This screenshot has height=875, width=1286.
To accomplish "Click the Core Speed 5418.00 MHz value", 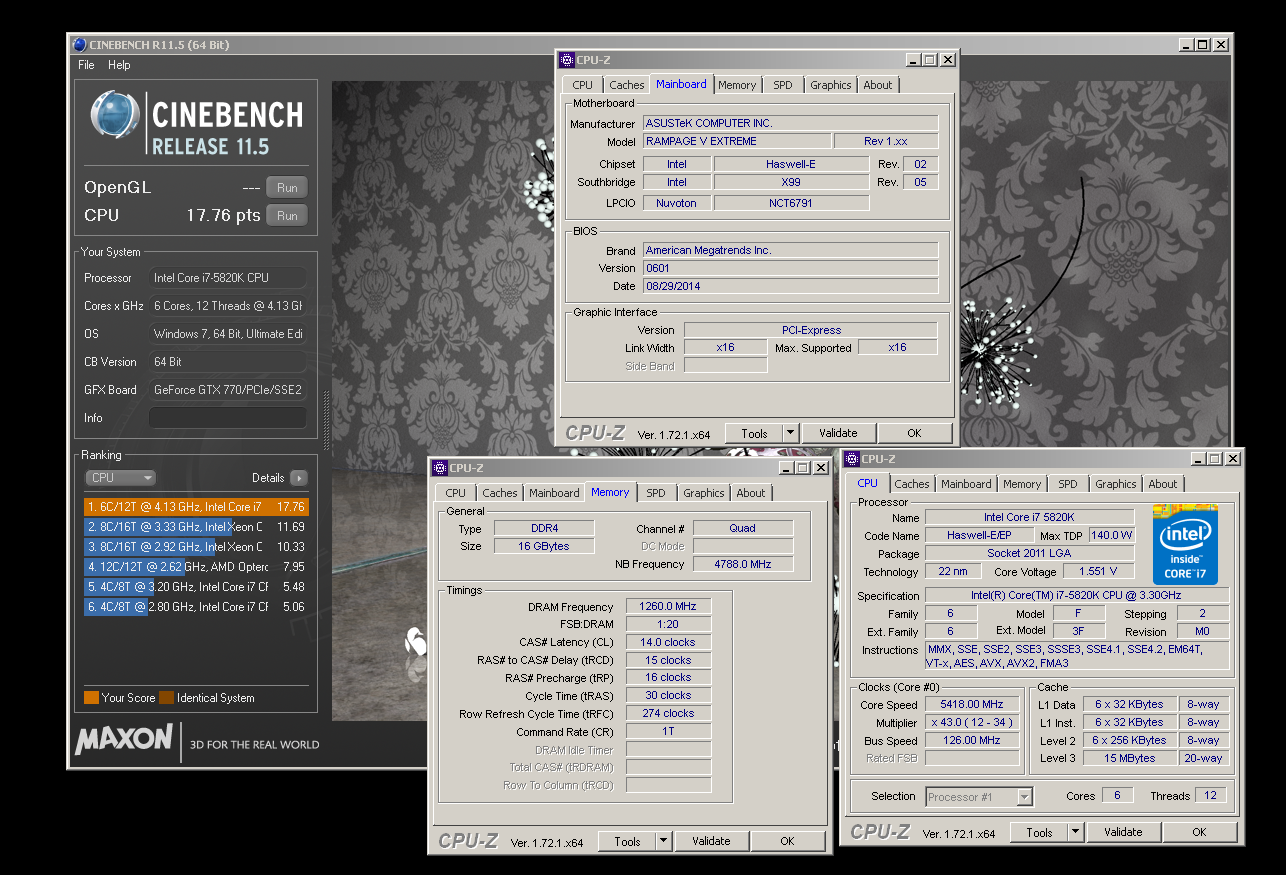I will pos(971,705).
